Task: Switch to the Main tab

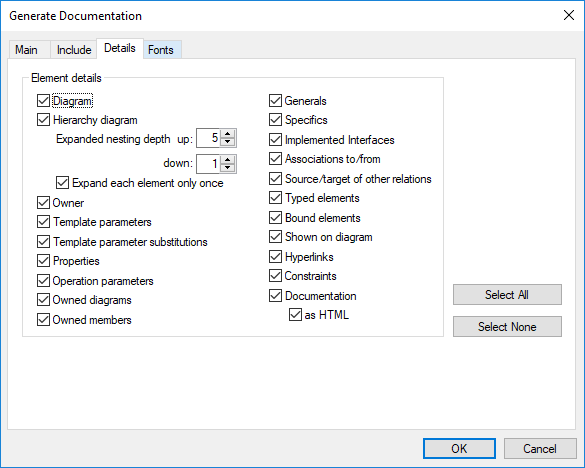Action: [x=26, y=50]
